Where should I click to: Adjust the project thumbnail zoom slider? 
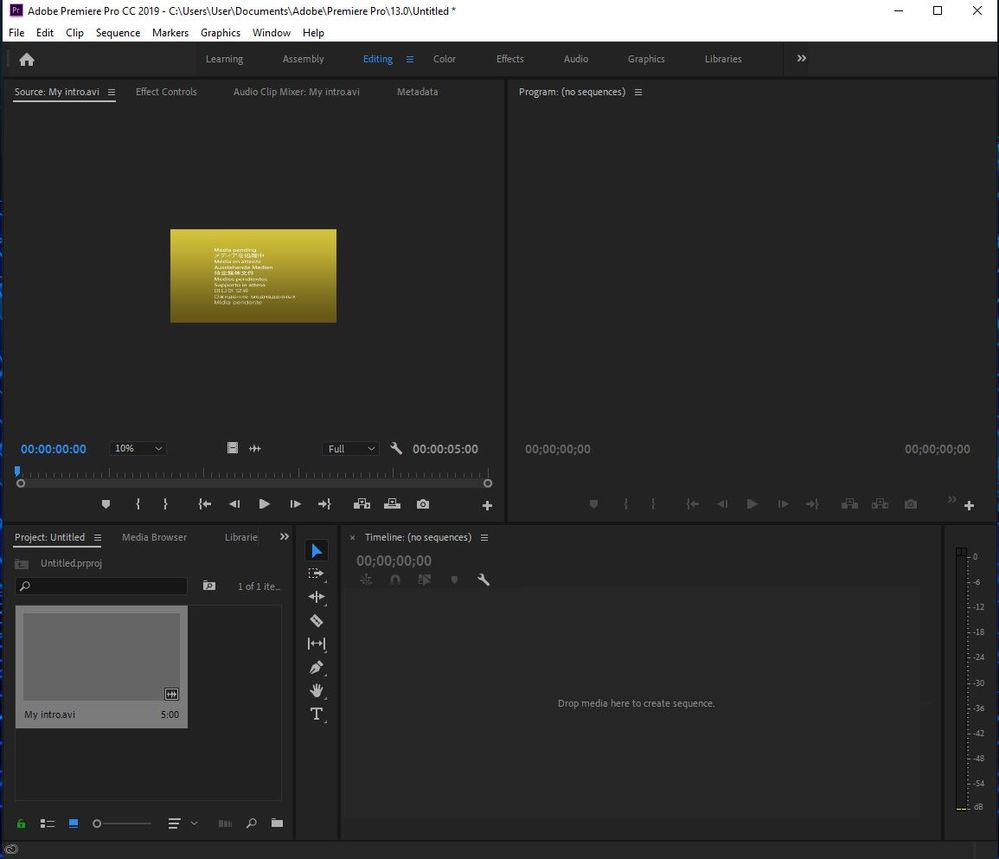pos(98,824)
